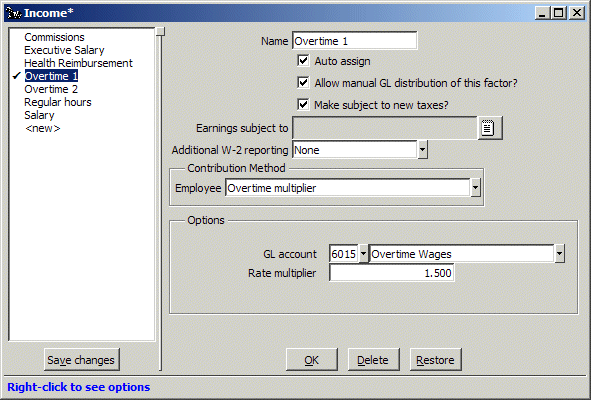591x400 pixels.
Task: Select Commissions in the income list
Action: pos(54,37)
